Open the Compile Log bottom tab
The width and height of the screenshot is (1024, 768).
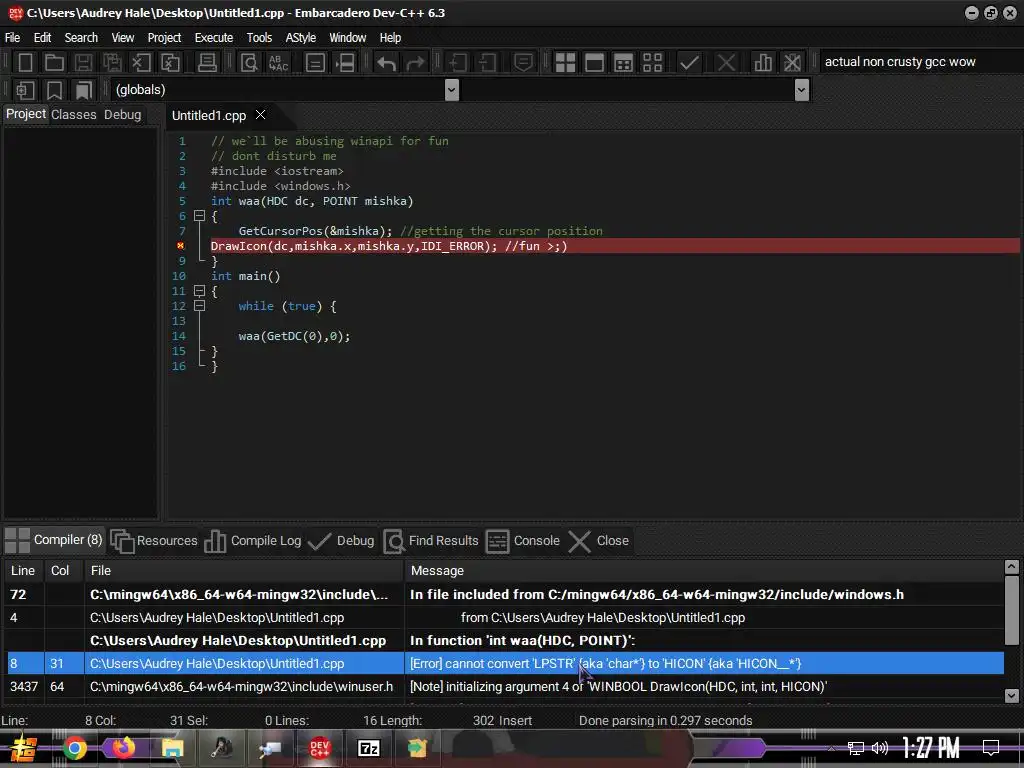click(x=253, y=541)
